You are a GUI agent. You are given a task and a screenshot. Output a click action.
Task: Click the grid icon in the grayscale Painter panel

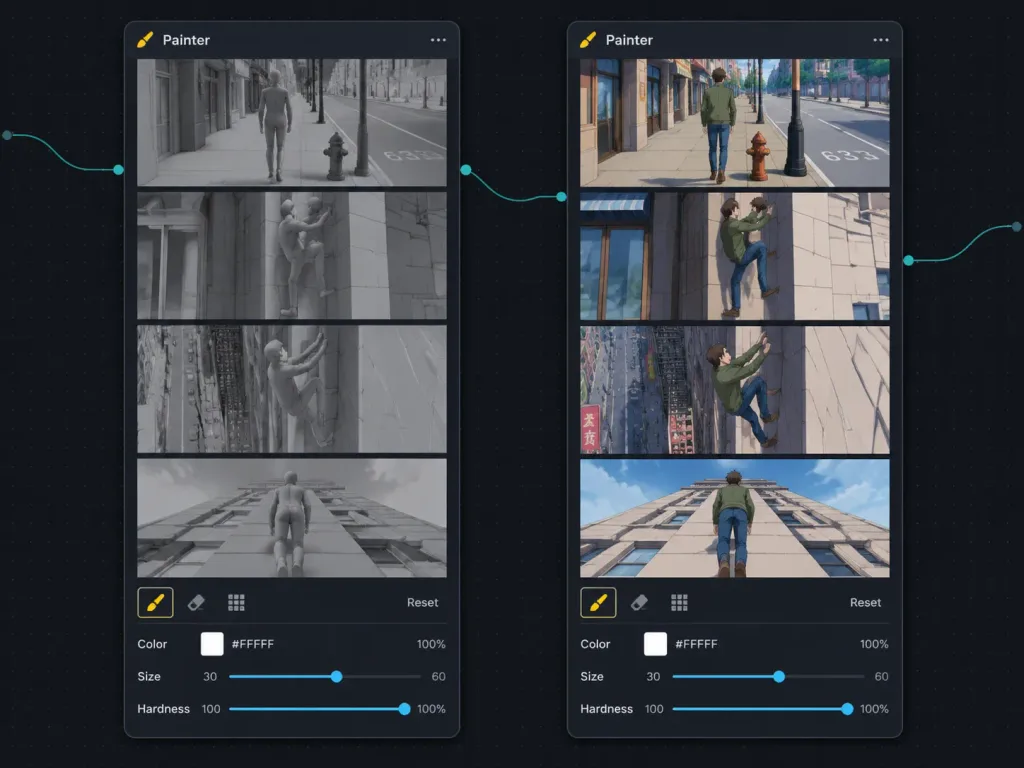tap(236, 602)
